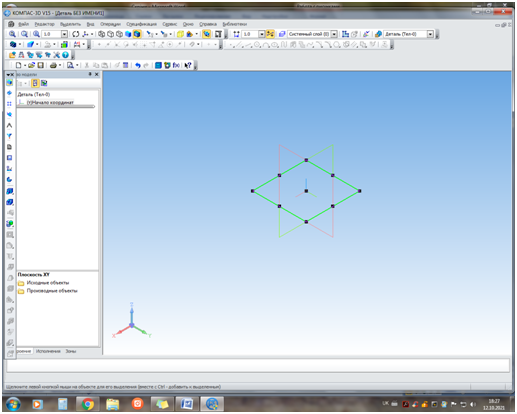Click the cut extrusion operation icon

pos(10,202)
